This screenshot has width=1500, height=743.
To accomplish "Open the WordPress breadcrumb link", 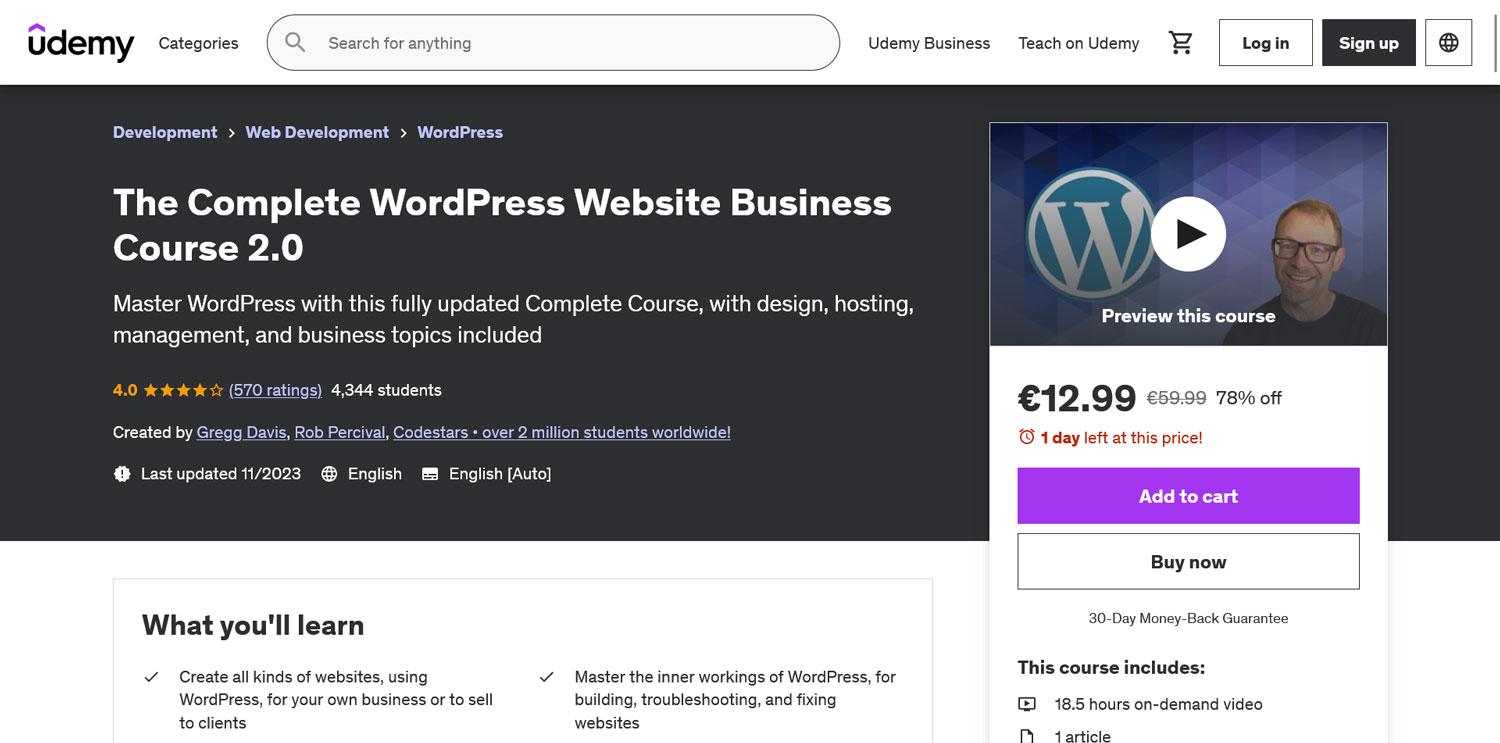I will pos(460,132).
